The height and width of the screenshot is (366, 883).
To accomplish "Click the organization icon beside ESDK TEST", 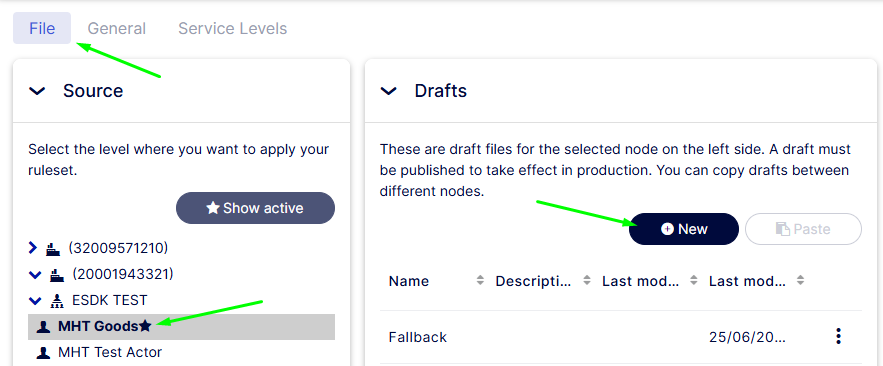I will pyautogui.click(x=57, y=301).
